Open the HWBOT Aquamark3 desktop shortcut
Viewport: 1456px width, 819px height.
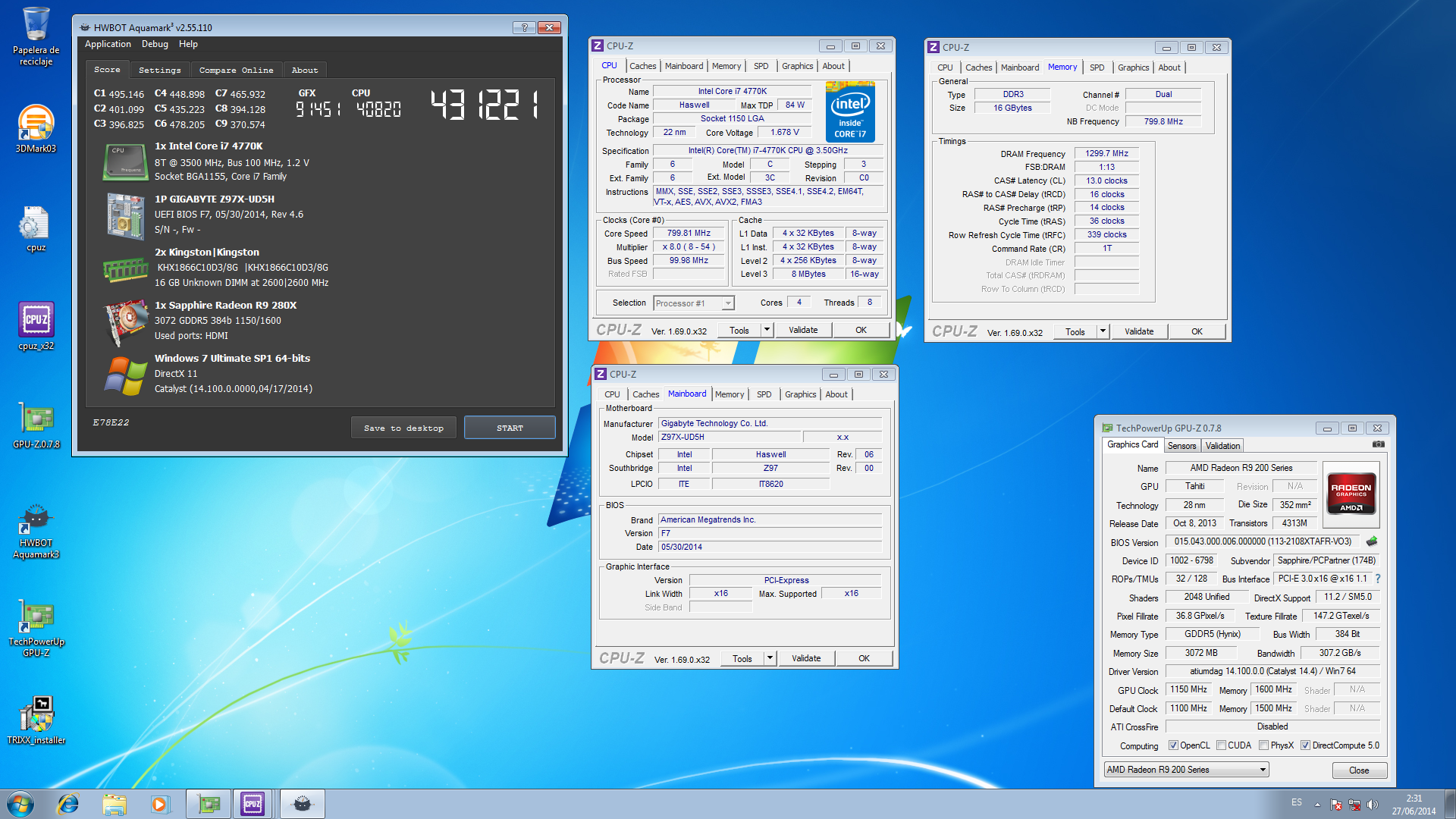(36, 532)
